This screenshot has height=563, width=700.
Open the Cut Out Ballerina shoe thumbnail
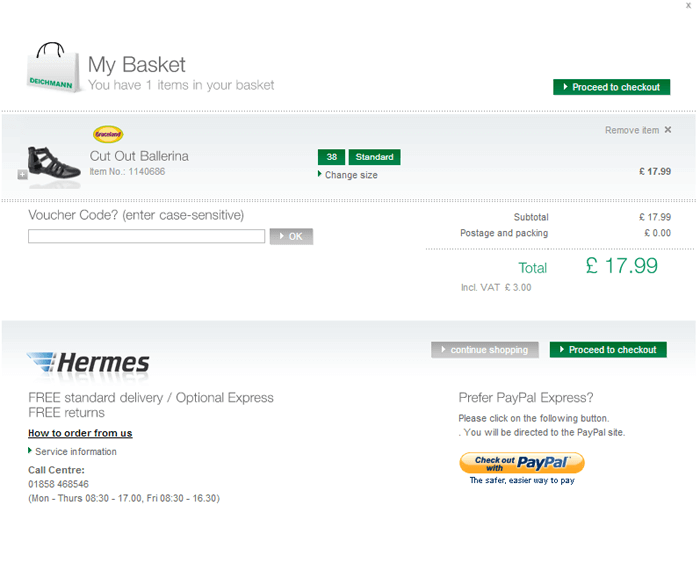52,161
